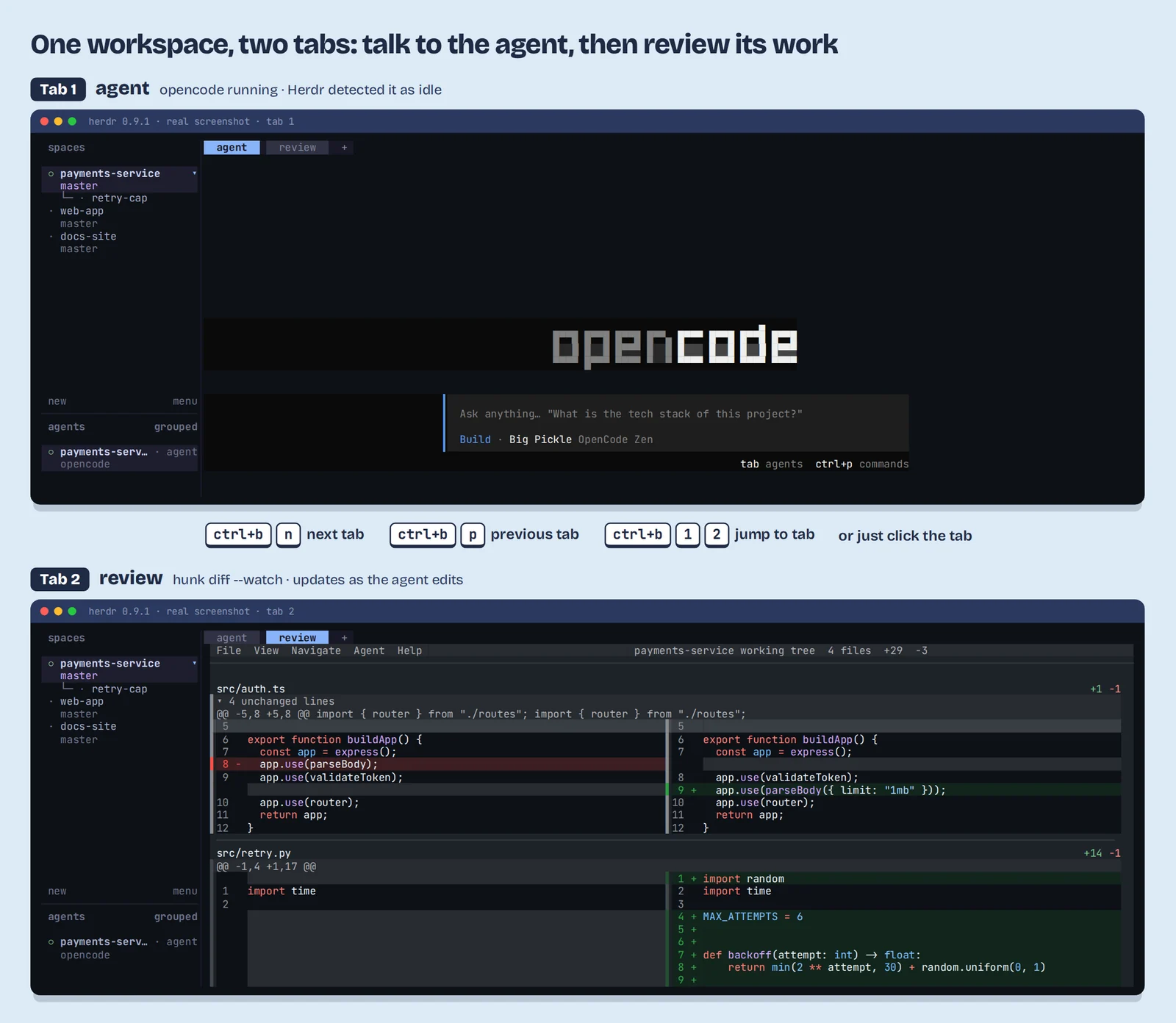The height and width of the screenshot is (1023, 1176).
Task: Select the retry-cap worktree in the tab 2 window
Action: click(x=119, y=689)
